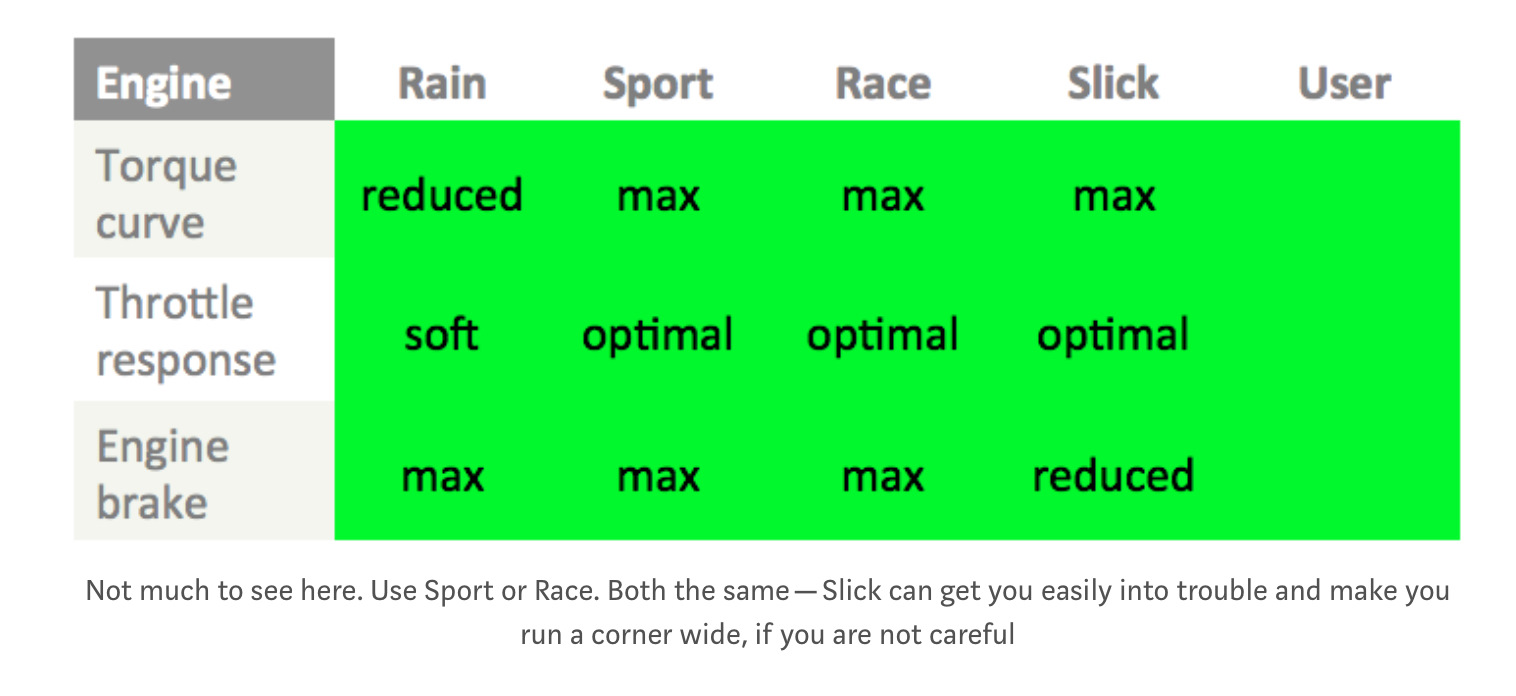1516x696 pixels.
Task: Select the Rain column header
Action: (x=442, y=83)
